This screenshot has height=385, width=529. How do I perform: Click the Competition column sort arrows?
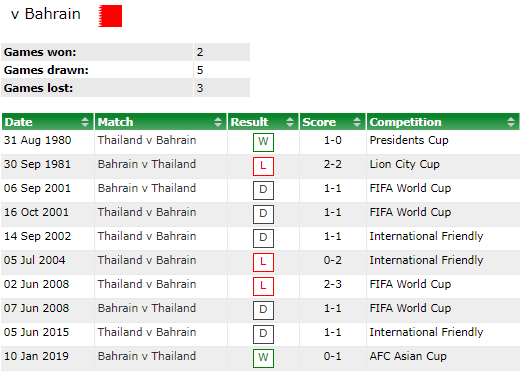(511, 122)
